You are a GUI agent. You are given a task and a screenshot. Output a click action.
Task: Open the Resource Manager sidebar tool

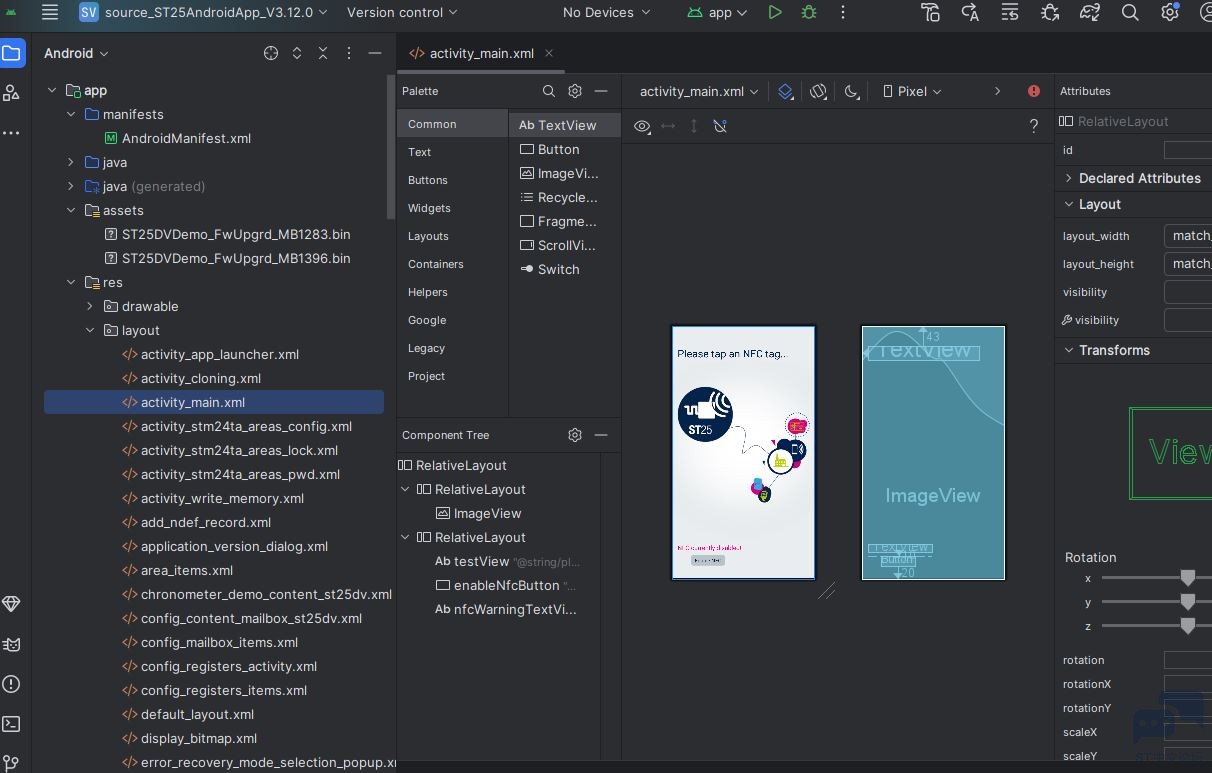coord(11,93)
